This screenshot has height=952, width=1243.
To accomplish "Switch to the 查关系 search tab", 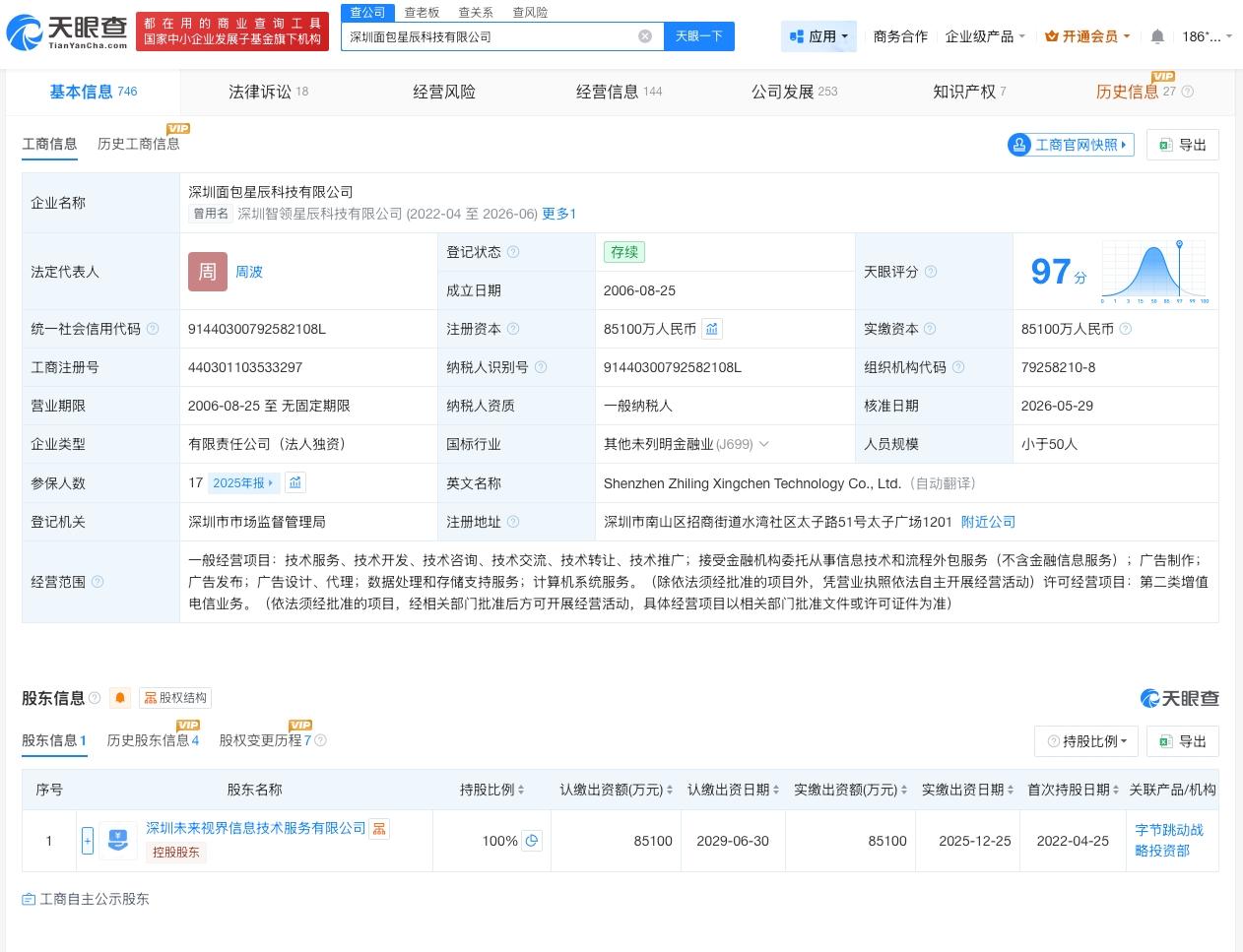I will click(476, 12).
